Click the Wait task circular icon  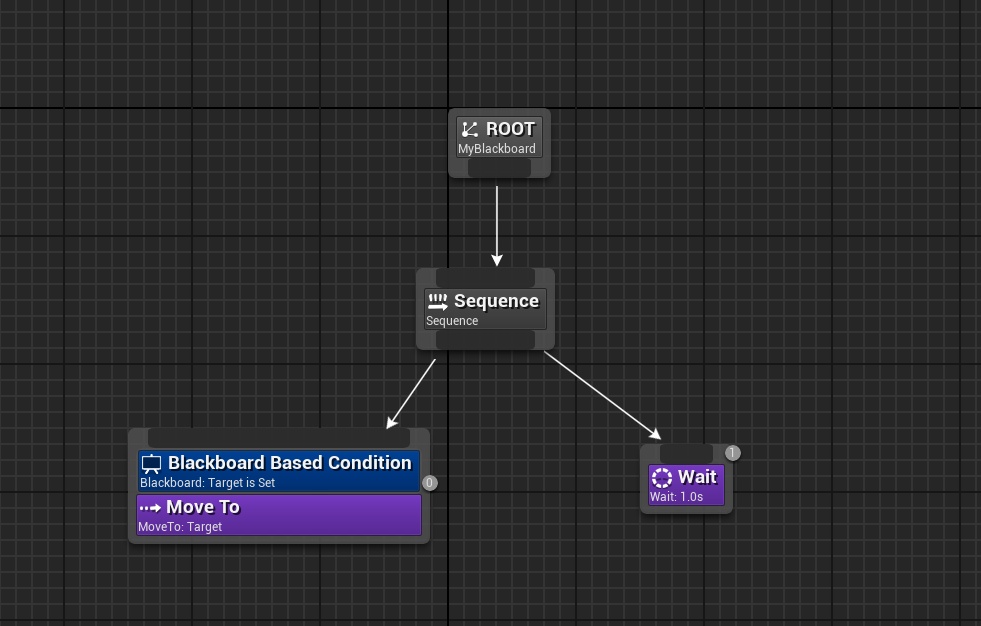662,478
